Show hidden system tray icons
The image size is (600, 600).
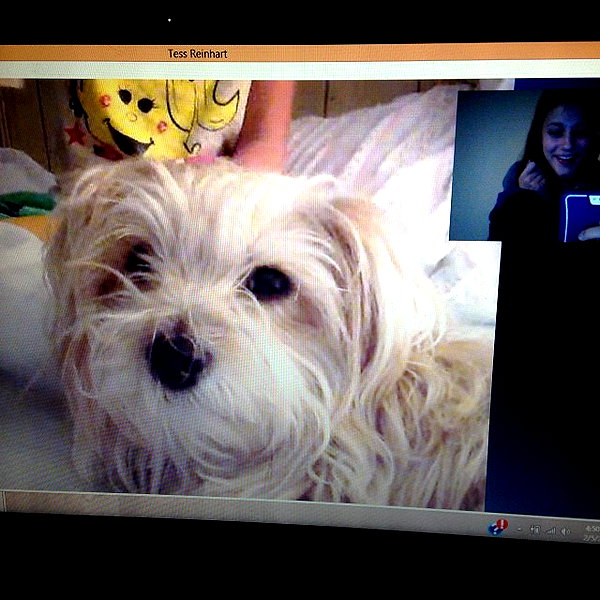click(520, 530)
